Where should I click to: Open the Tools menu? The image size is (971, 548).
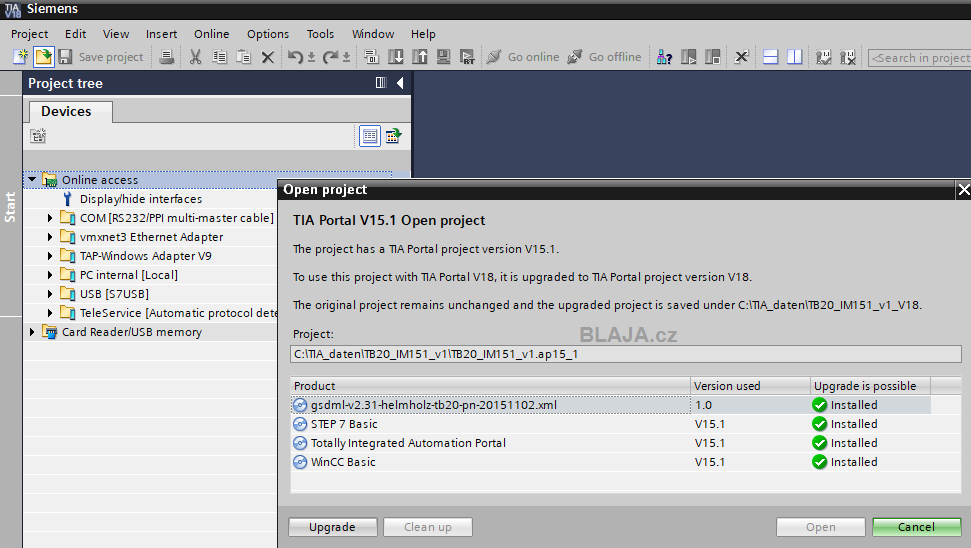320,34
